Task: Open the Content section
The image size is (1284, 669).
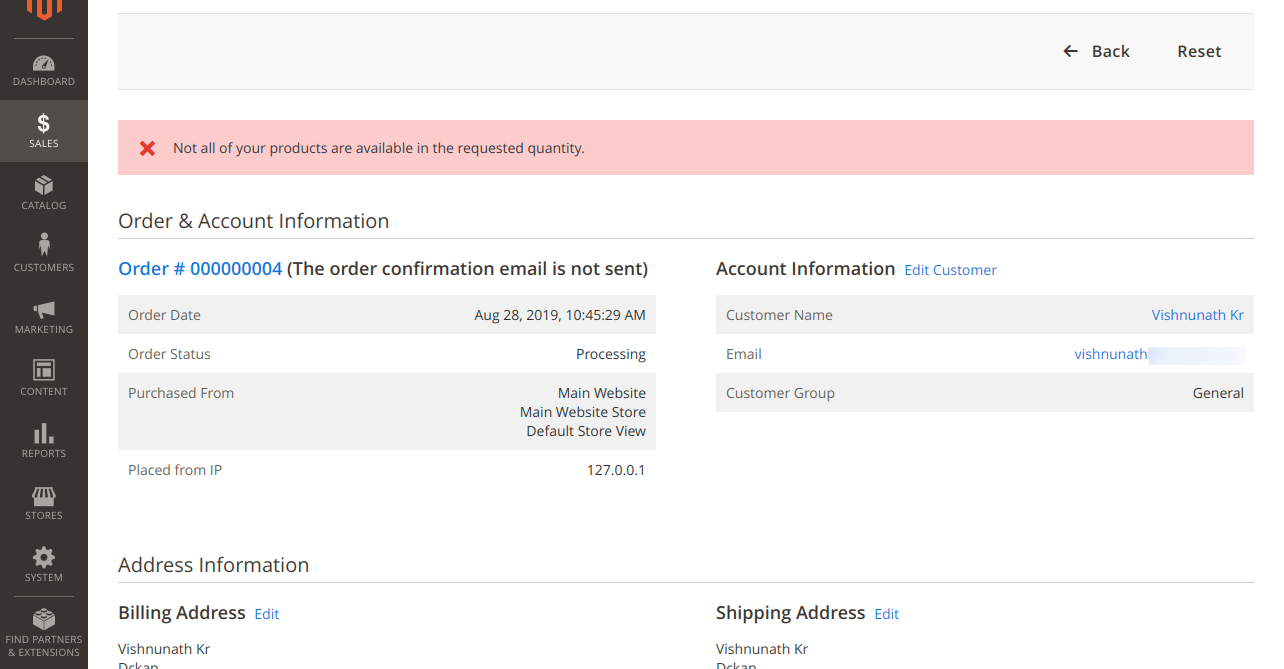Action: (x=43, y=378)
